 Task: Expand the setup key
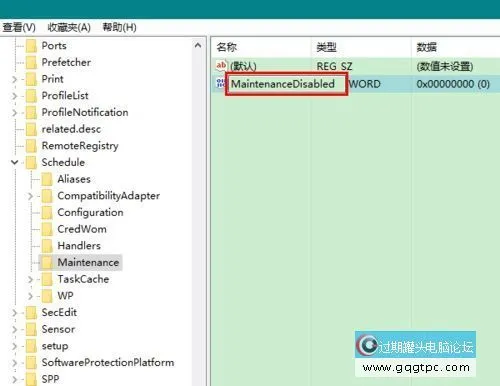pos(14,346)
